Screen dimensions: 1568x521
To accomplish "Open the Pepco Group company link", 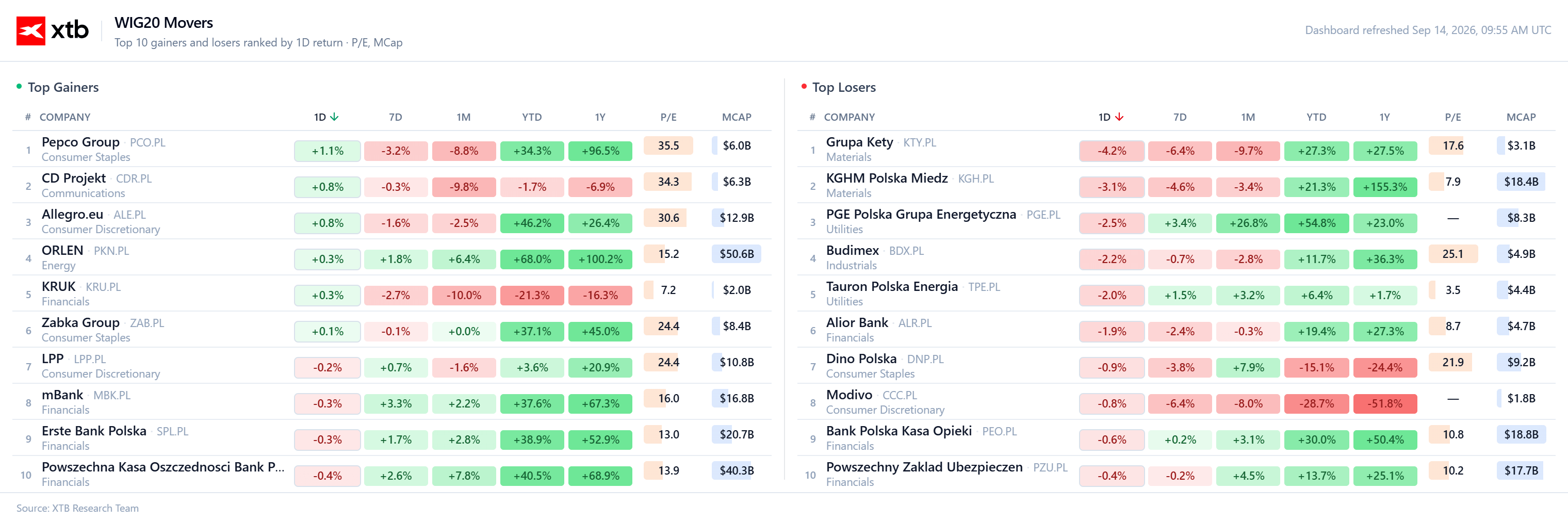I will pyautogui.click(x=80, y=142).
